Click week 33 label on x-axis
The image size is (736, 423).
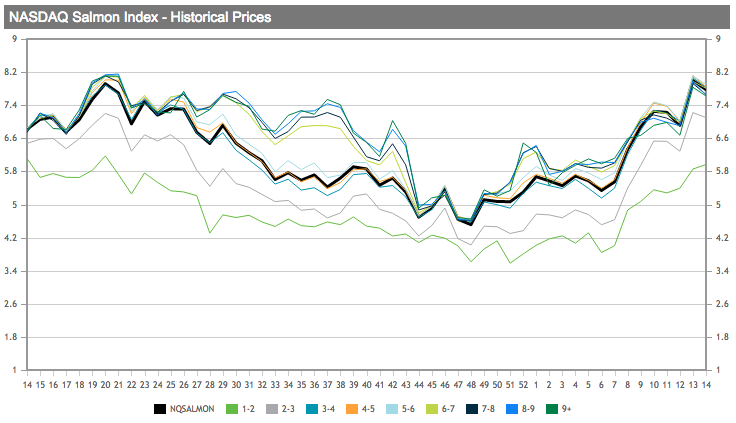[275, 385]
